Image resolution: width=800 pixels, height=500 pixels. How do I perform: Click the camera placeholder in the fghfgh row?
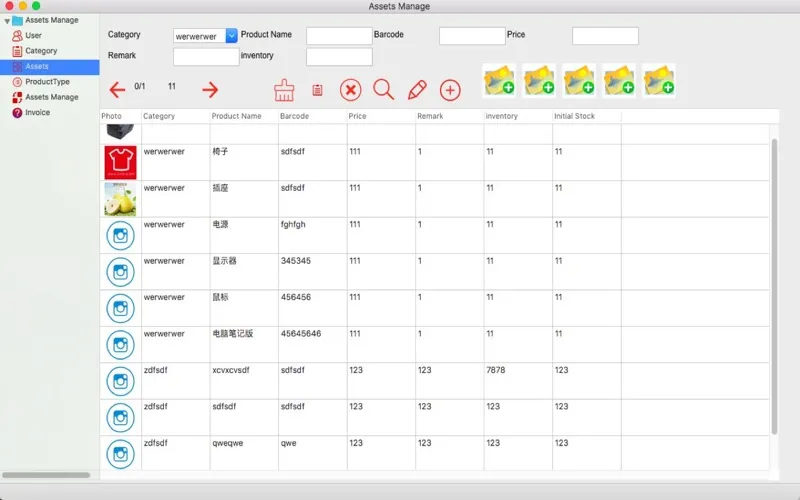tap(120, 236)
